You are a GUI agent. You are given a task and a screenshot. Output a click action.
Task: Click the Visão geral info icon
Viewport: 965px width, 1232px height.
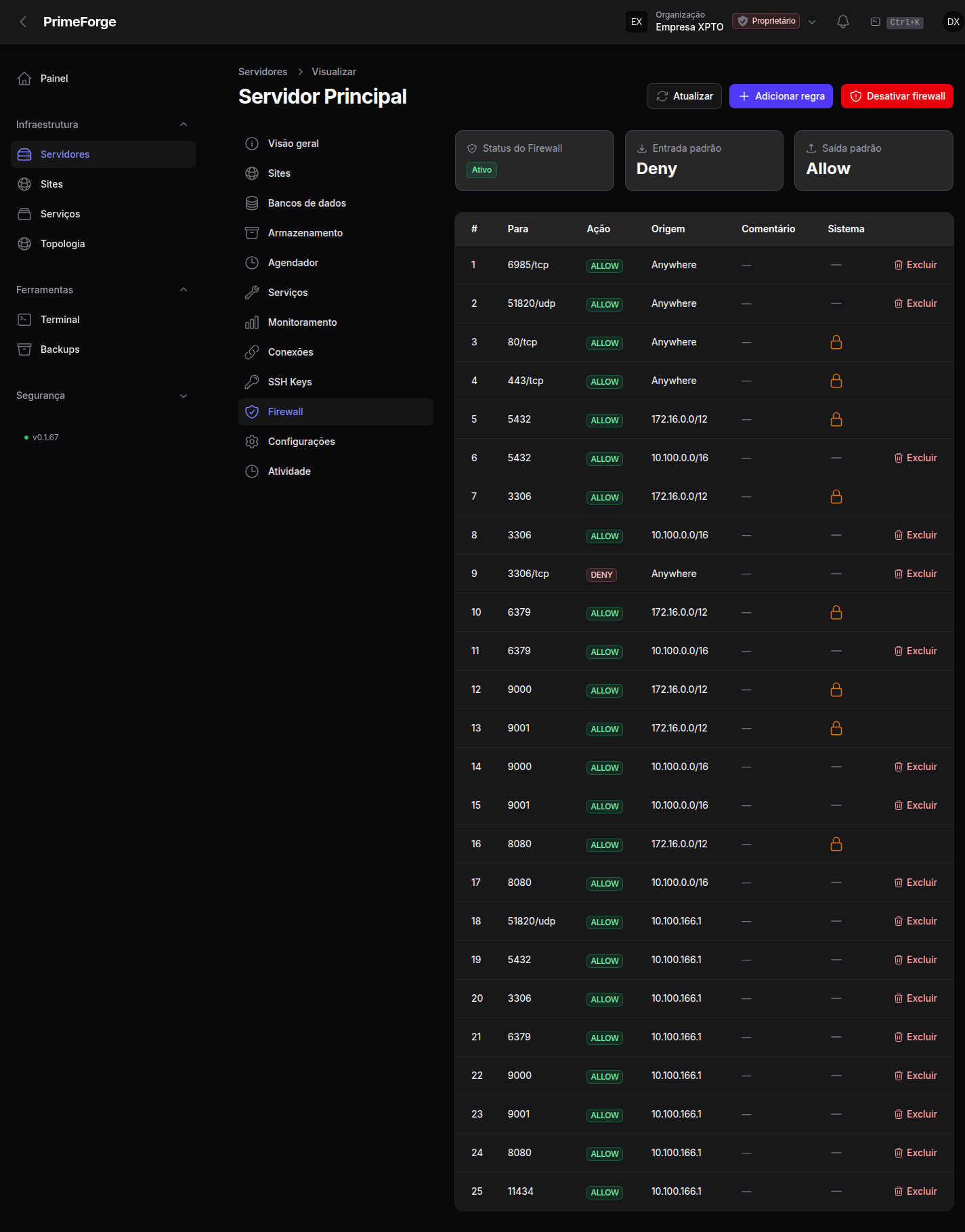252,144
